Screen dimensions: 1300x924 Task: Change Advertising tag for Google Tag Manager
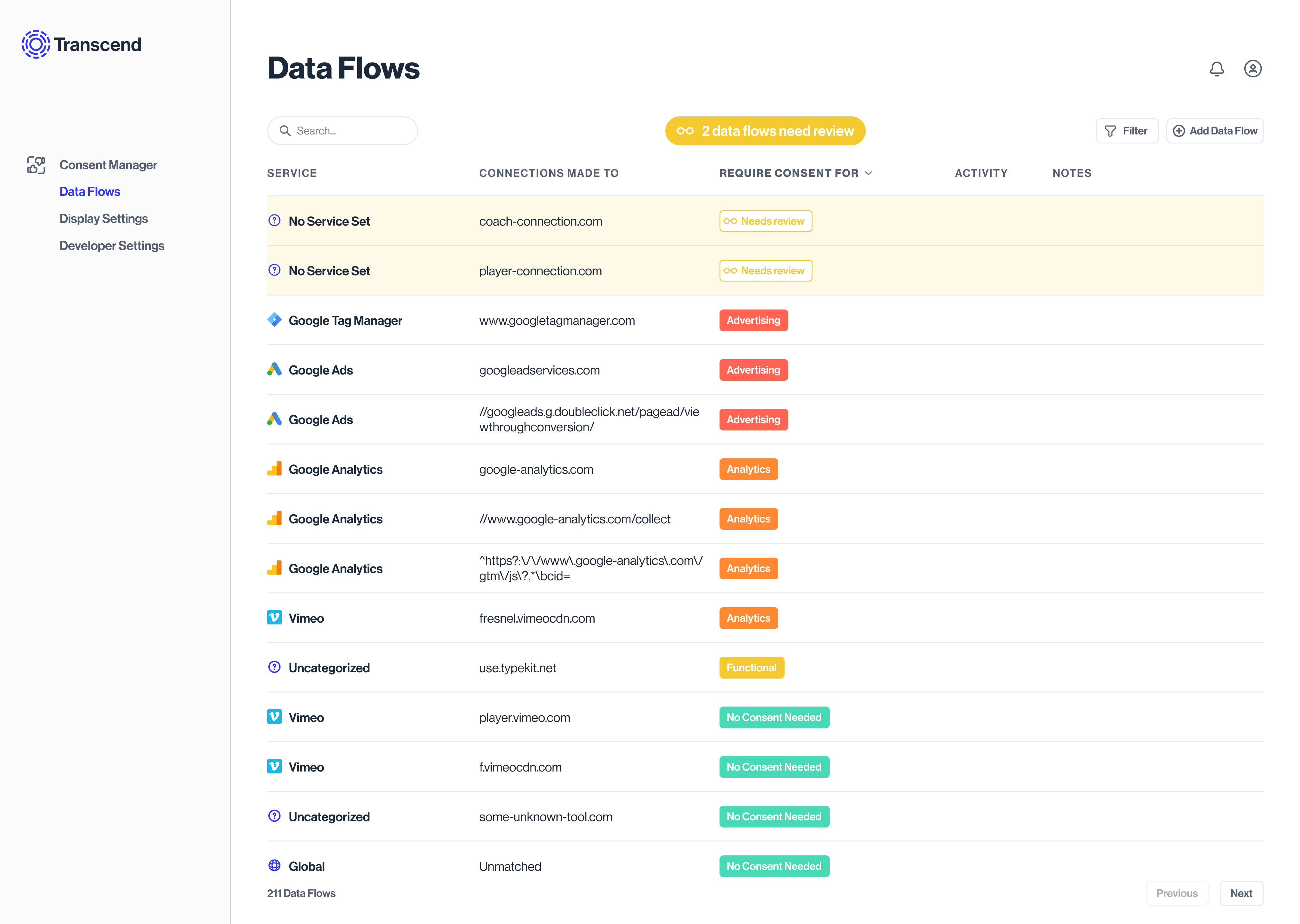tap(754, 320)
